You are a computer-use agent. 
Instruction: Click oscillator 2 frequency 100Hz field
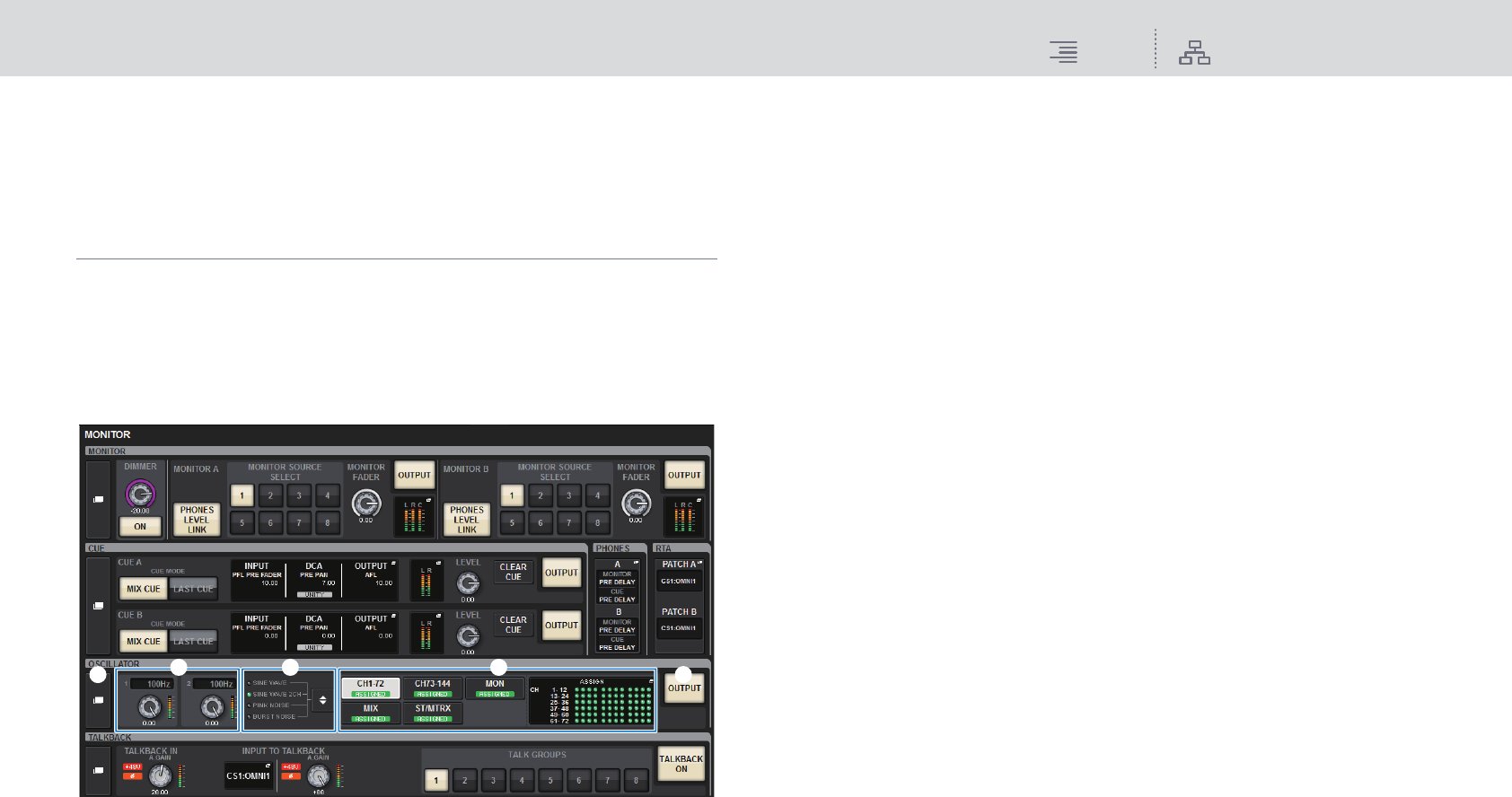coord(215,684)
